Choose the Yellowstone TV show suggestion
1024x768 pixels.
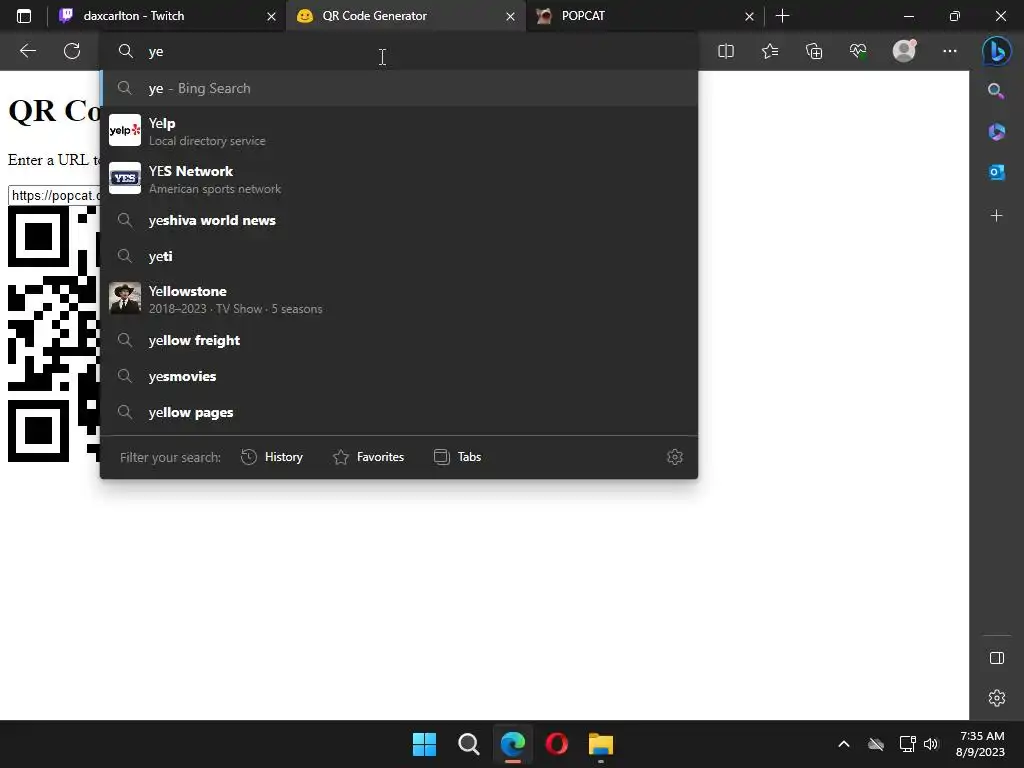coord(399,299)
